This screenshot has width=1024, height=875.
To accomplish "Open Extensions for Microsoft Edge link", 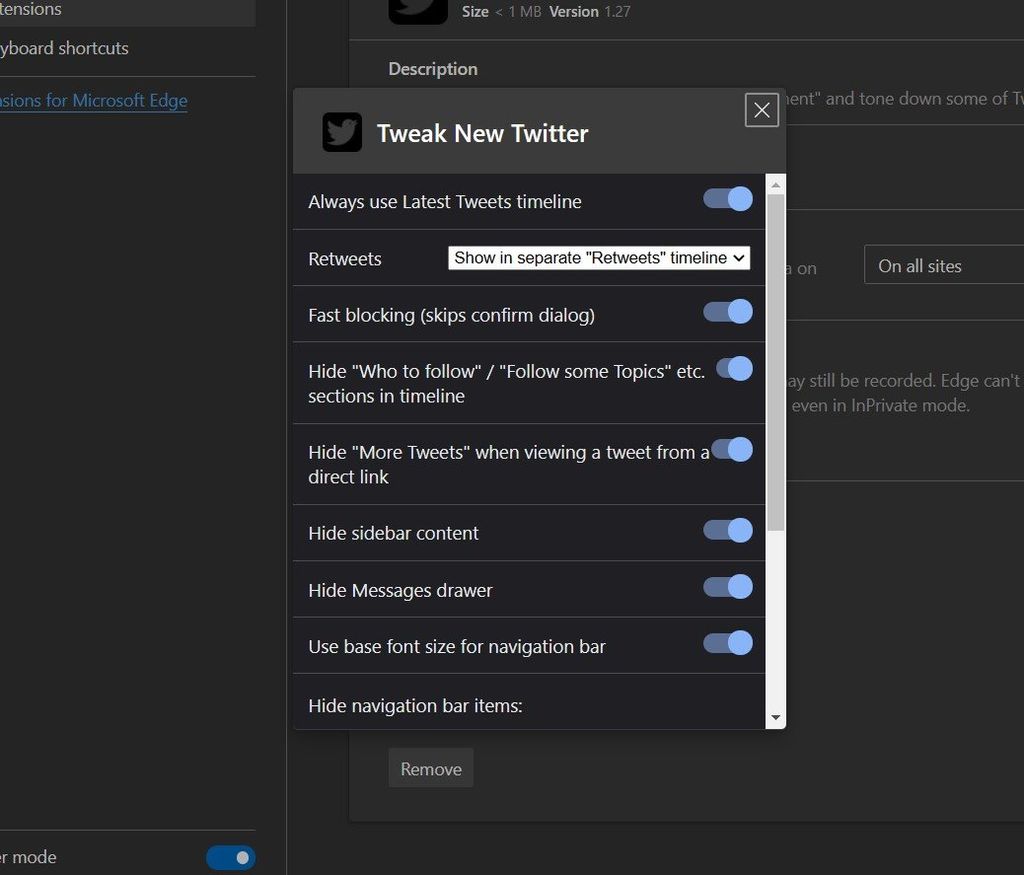I will point(94,100).
